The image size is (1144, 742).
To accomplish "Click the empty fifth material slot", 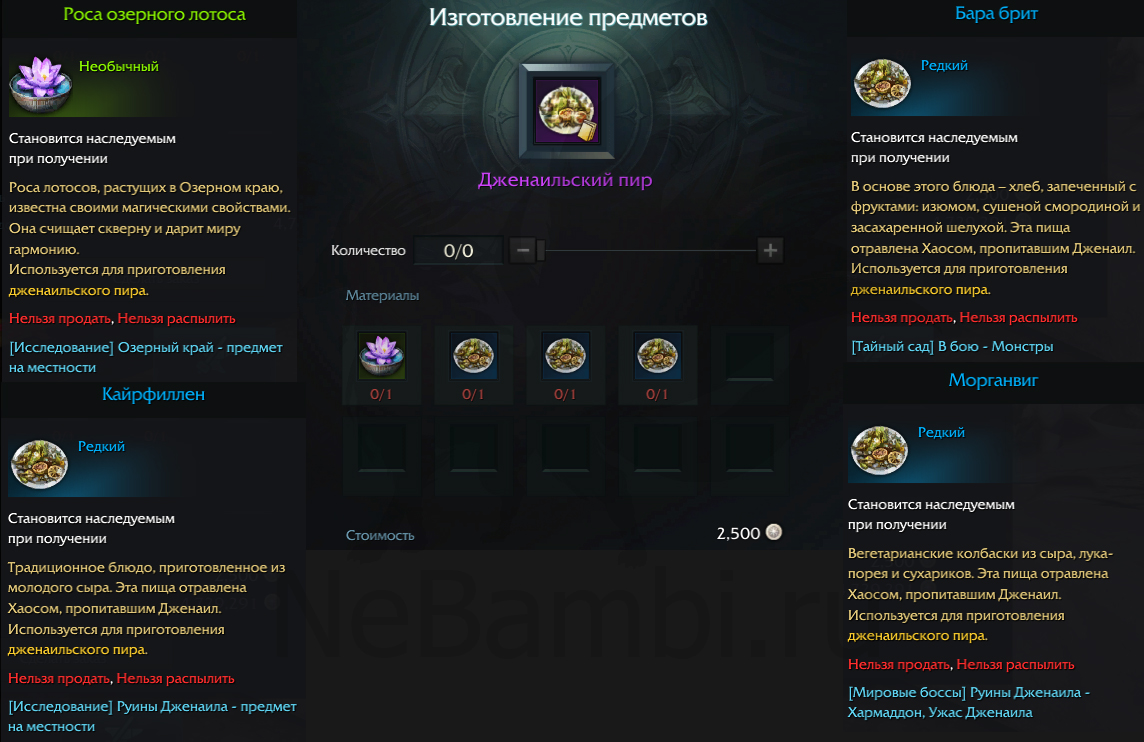I will 749,356.
